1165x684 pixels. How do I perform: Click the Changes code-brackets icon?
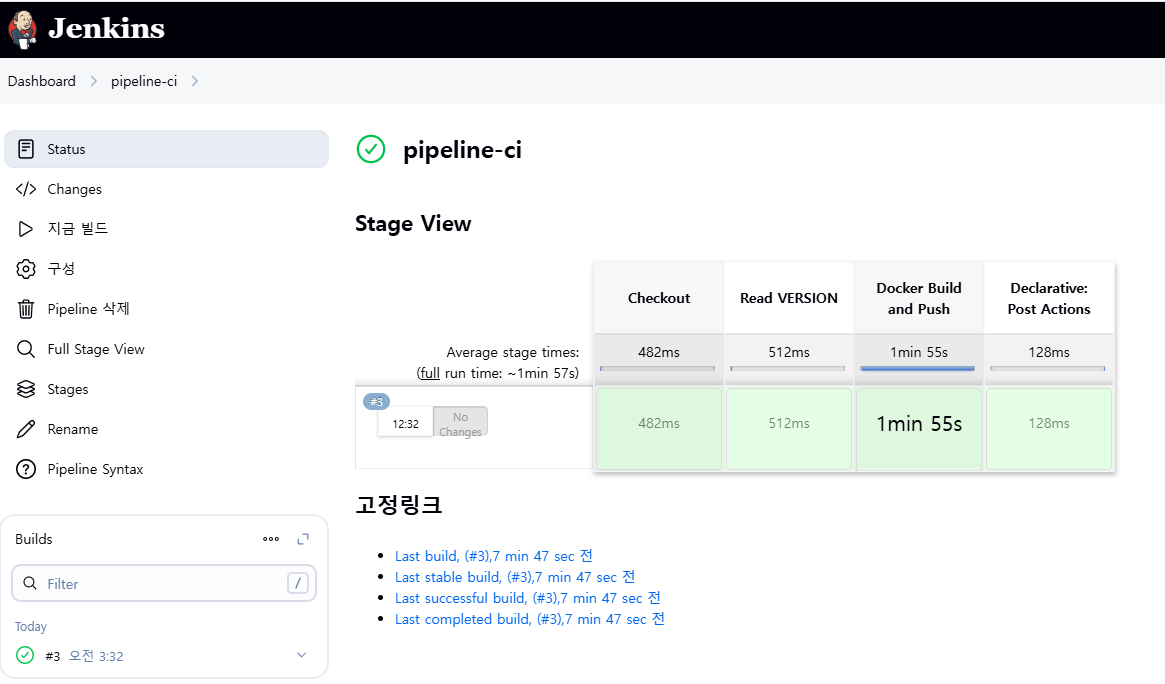point(26,189)
